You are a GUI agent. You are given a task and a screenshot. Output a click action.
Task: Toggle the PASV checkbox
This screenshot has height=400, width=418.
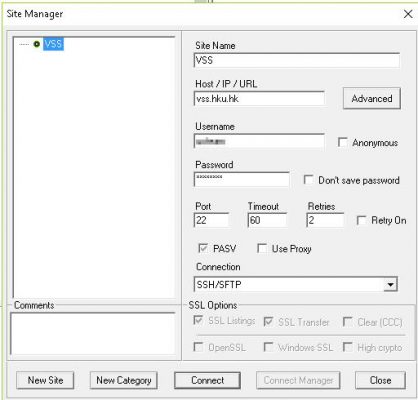point(203,248)
